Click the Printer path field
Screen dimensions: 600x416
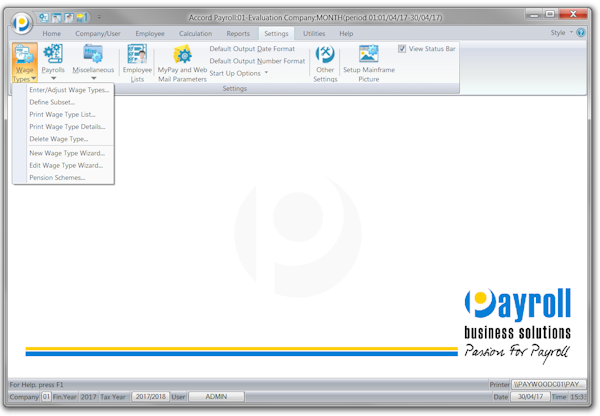coord(549,385)
